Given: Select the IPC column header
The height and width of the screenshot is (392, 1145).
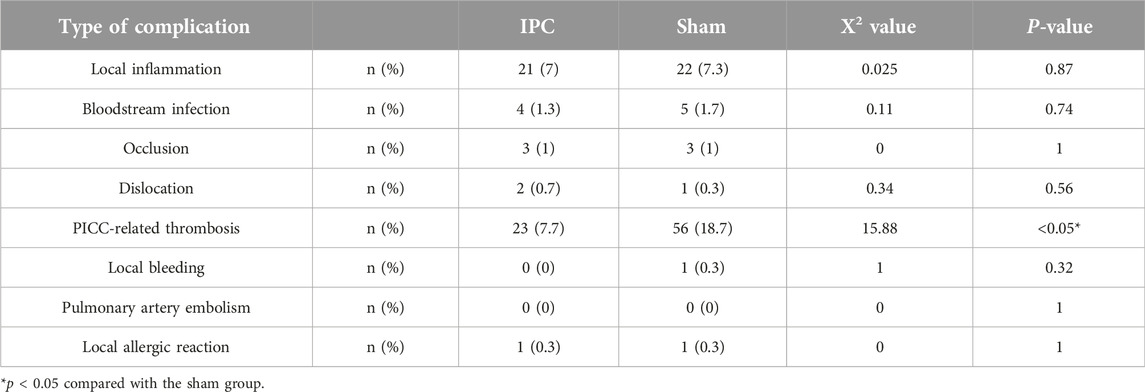Looking at the screenshot, I should click(537, 27).
